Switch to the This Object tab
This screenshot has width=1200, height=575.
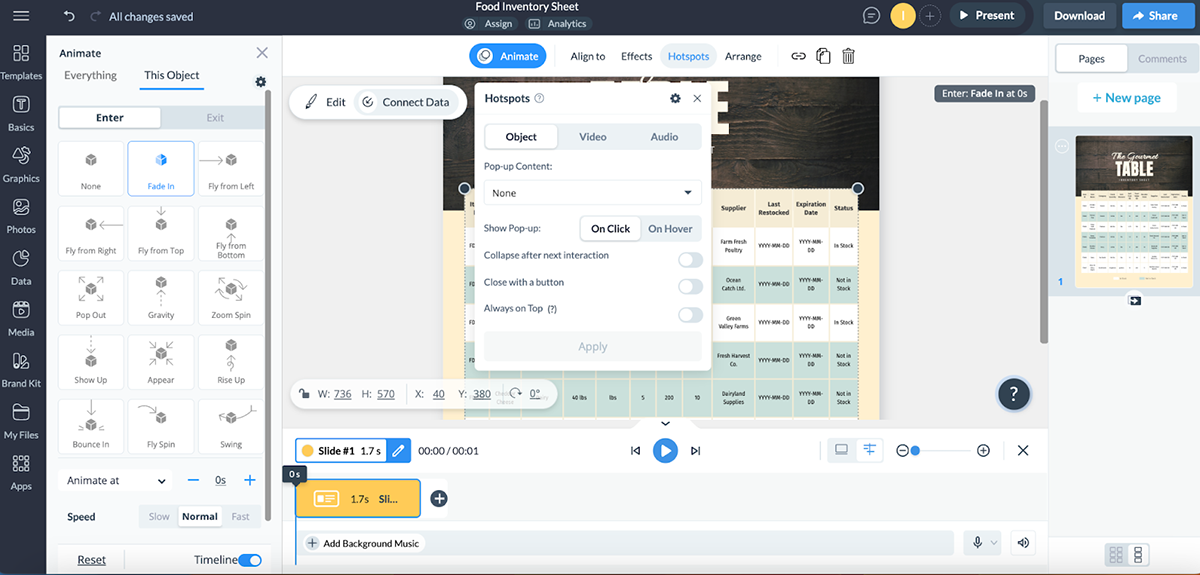172,75
